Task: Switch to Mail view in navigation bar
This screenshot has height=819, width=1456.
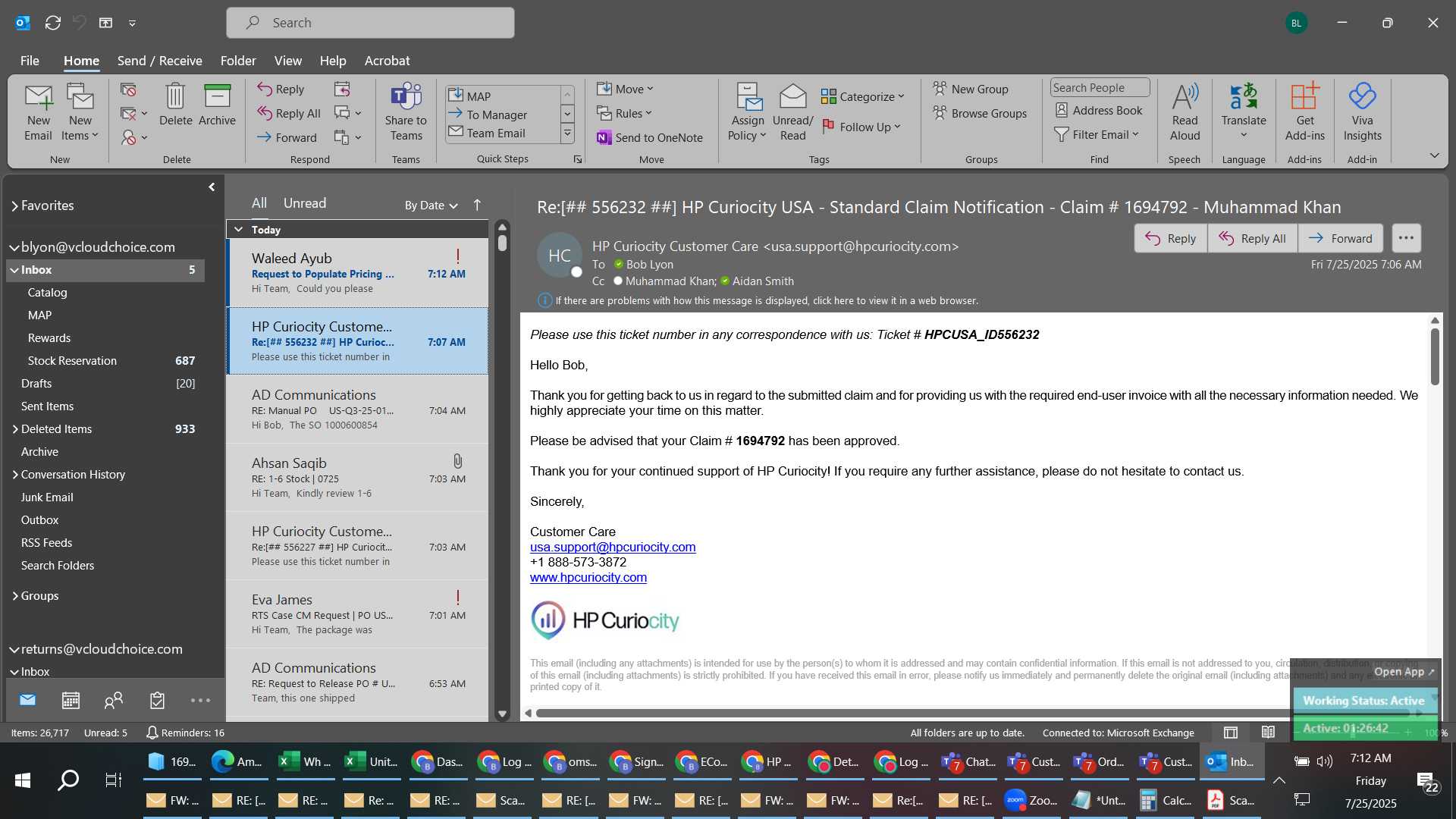Action: pos(28,700)
